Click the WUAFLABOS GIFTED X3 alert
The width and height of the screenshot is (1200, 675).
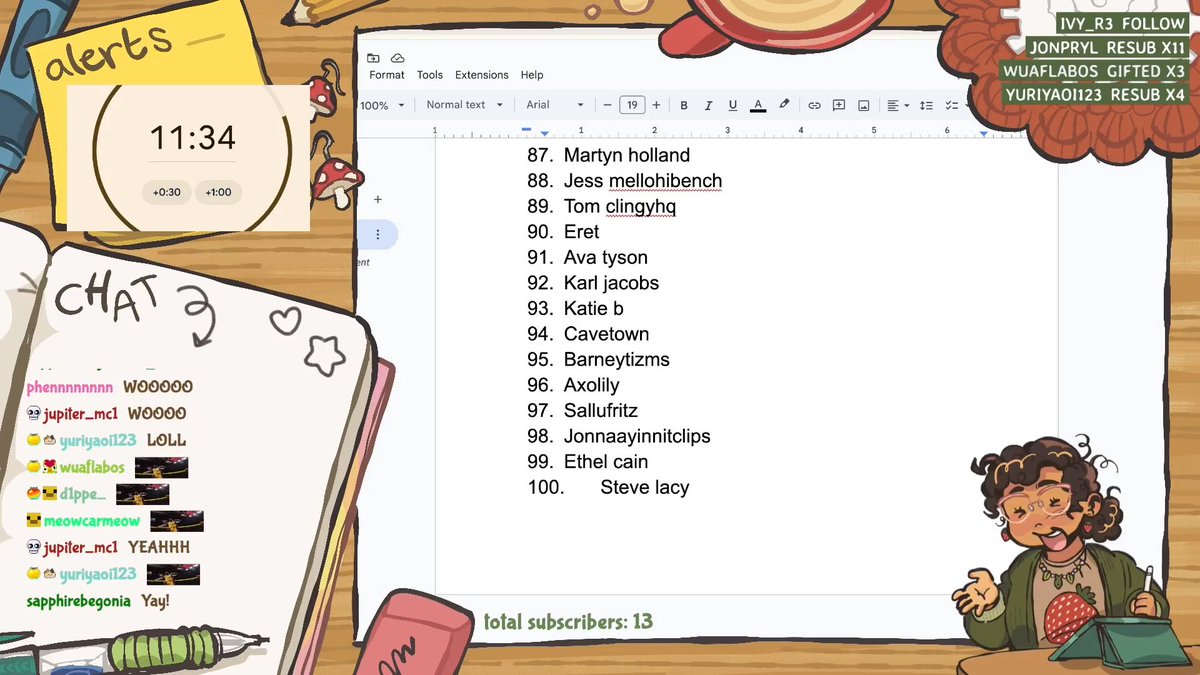1095,71
